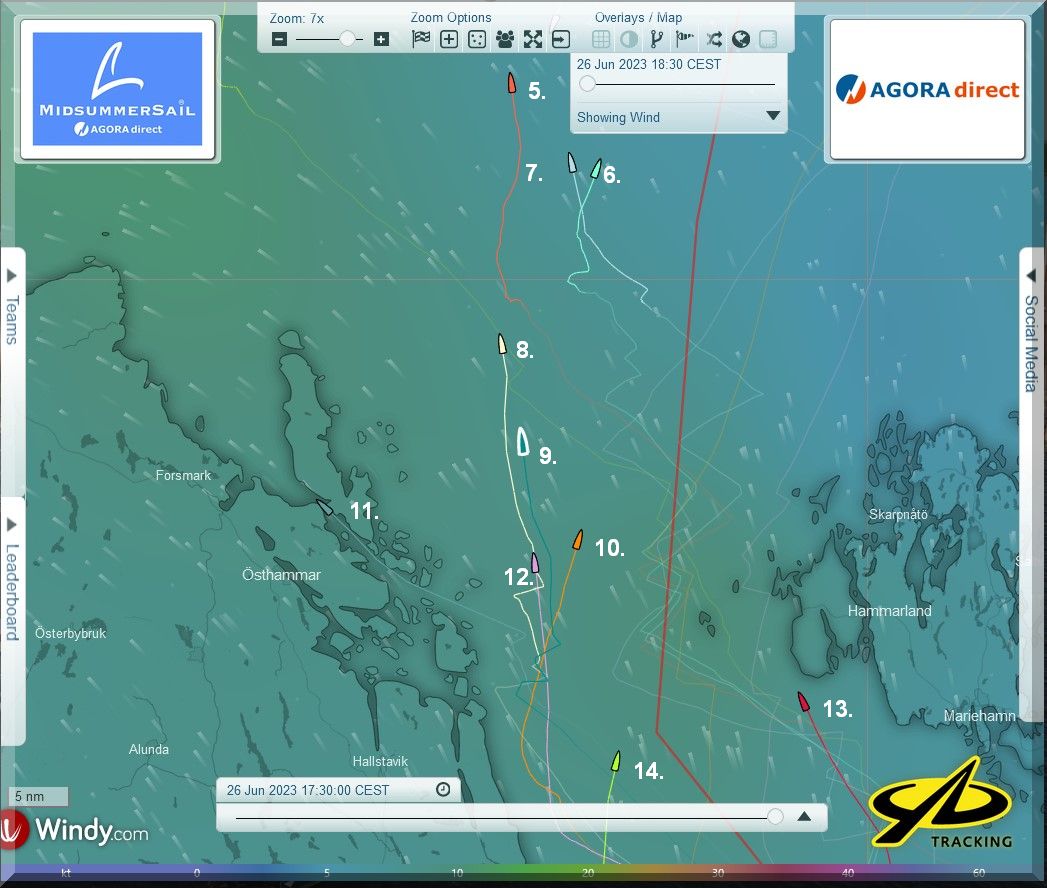
Task: Click the shuffle arrows overlay icon
Action: pos(713,40)
